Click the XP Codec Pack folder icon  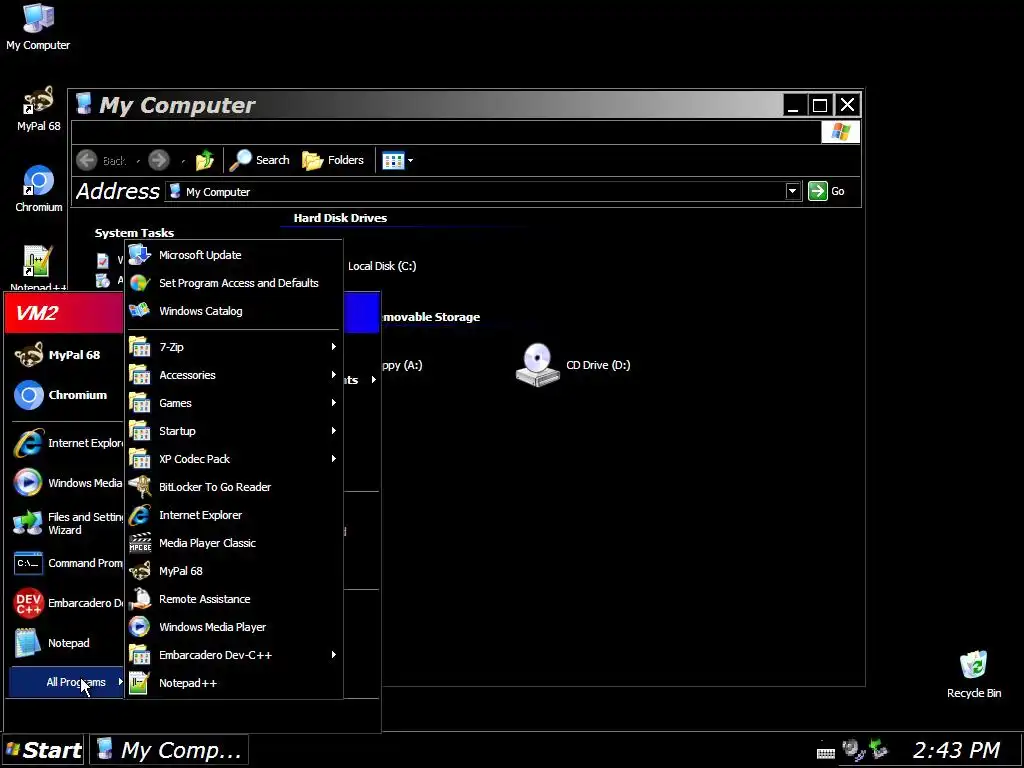(x=140, y=459)
